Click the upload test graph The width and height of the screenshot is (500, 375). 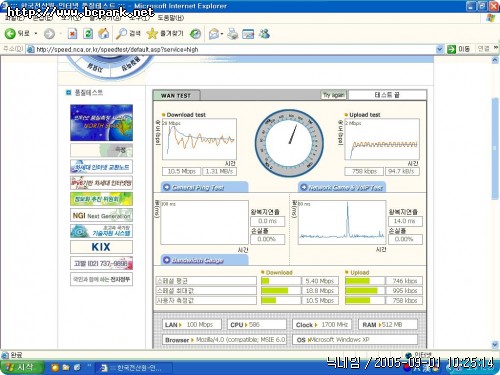click(382, 139)
